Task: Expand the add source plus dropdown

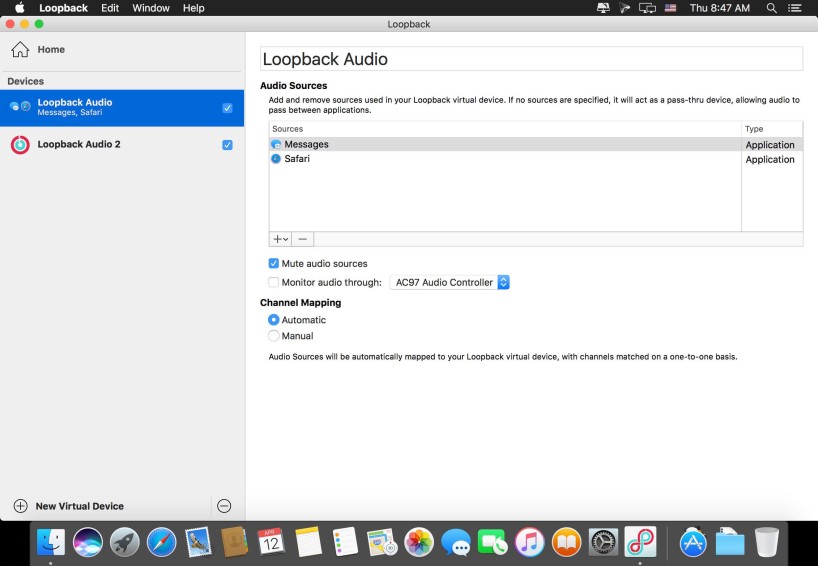Action: pyautogui.click(x=280, y=239)
